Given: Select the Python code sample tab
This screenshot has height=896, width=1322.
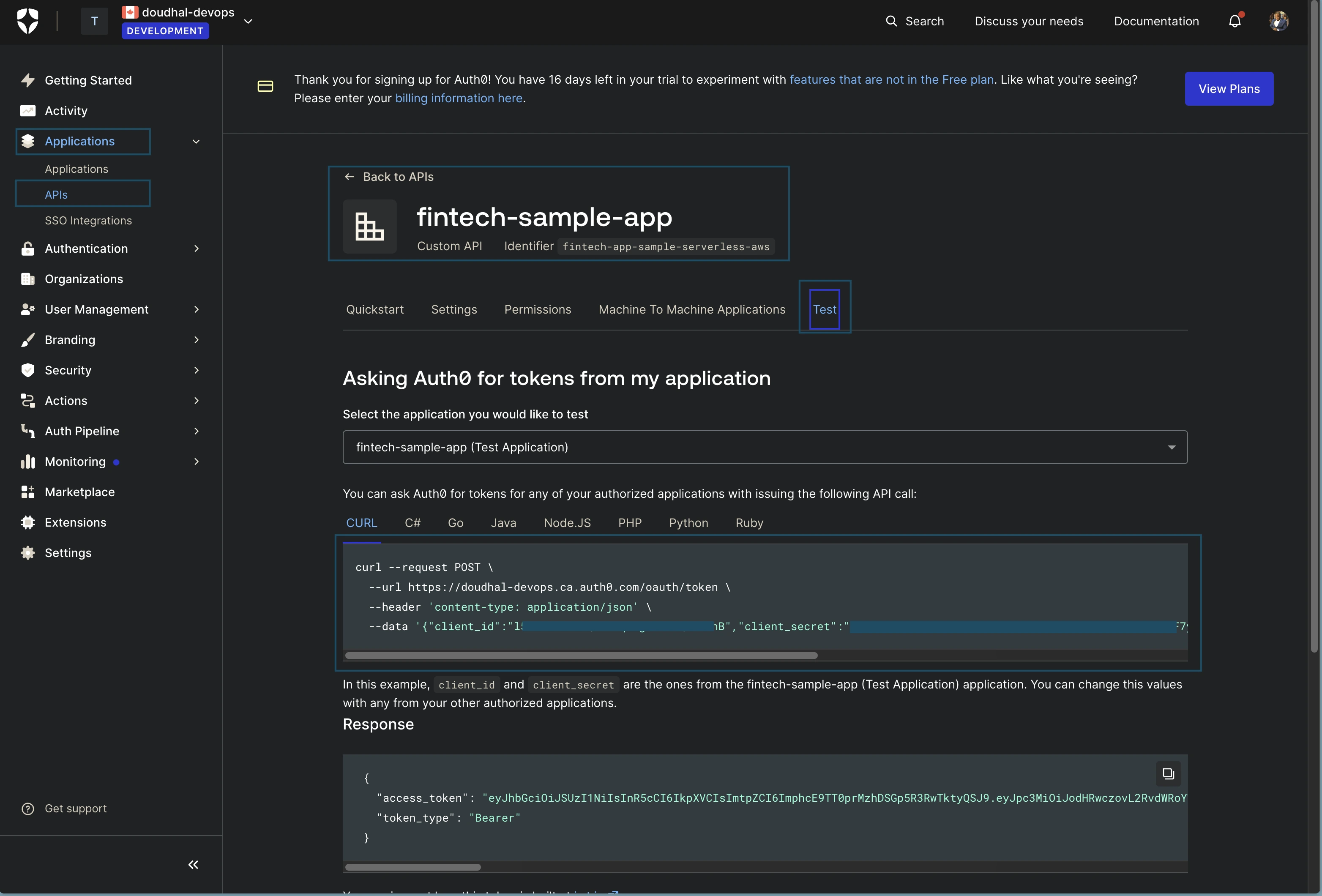Looking at the screenshot, I should pos(688,523).
